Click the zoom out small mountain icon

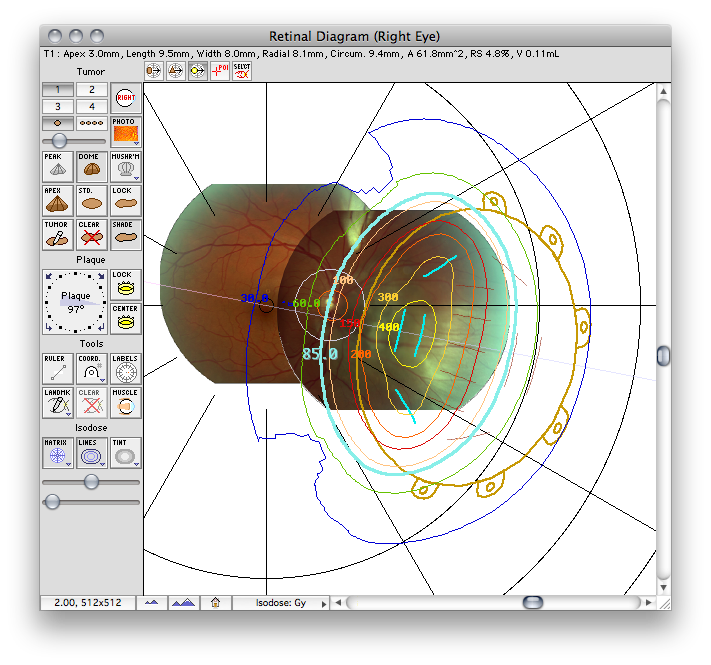coord(151,603)
